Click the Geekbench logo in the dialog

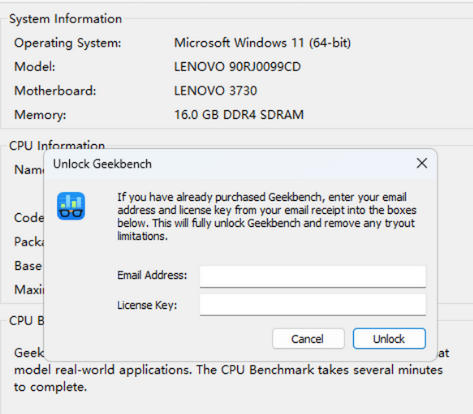tap(71, 206)
